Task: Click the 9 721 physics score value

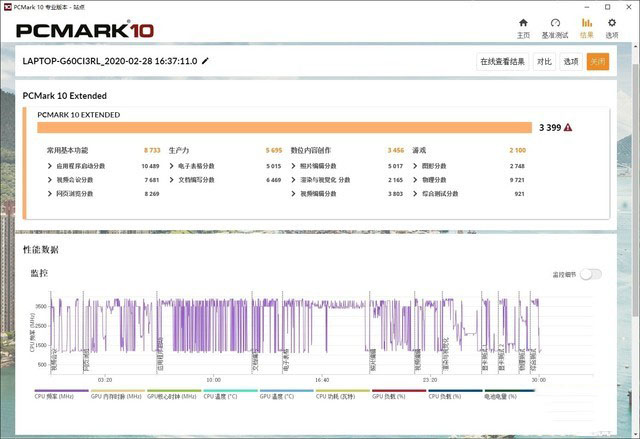Action: coord(517,180)
